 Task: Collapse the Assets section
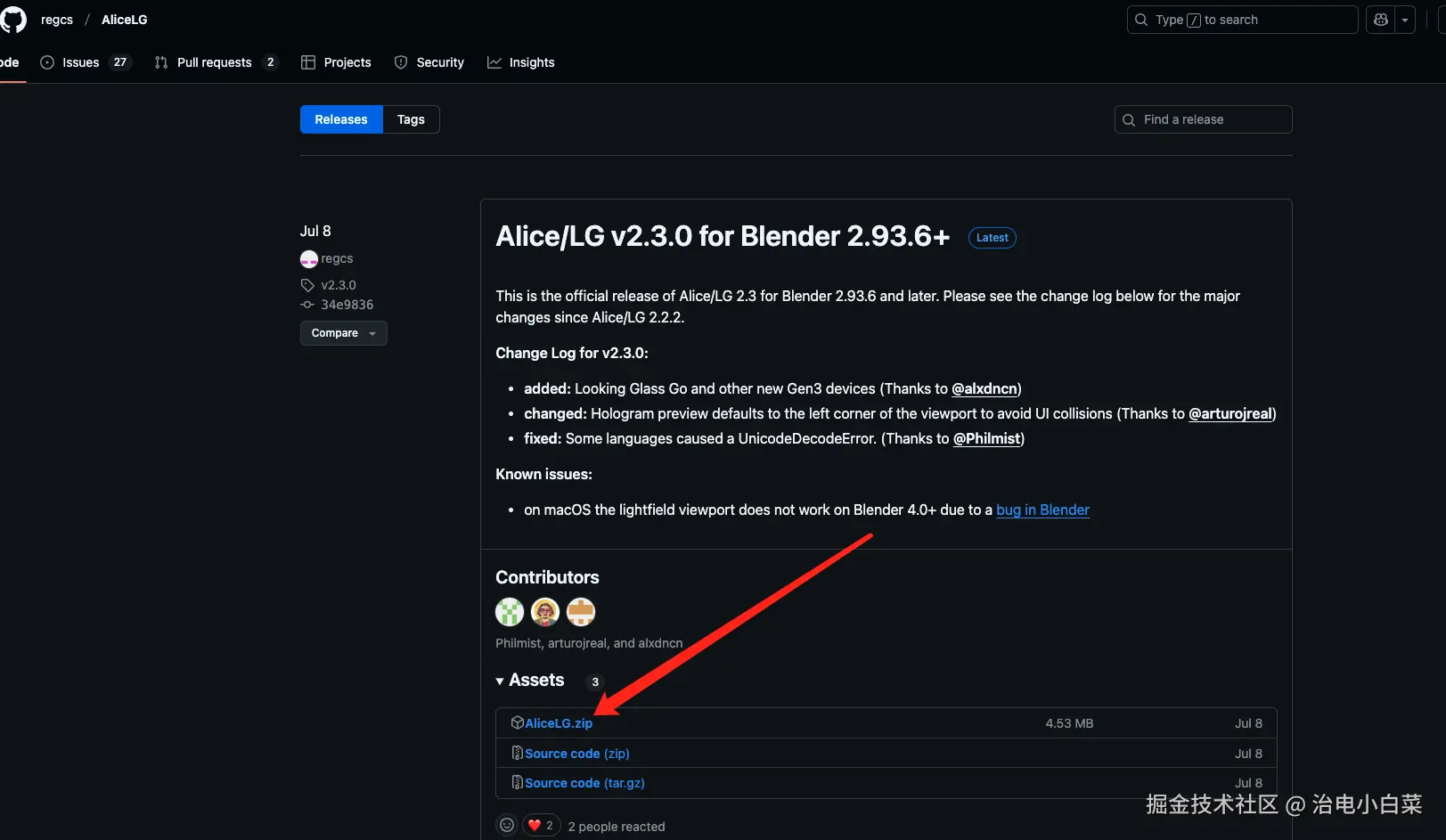pyautogui.click(x=530, y=681)
